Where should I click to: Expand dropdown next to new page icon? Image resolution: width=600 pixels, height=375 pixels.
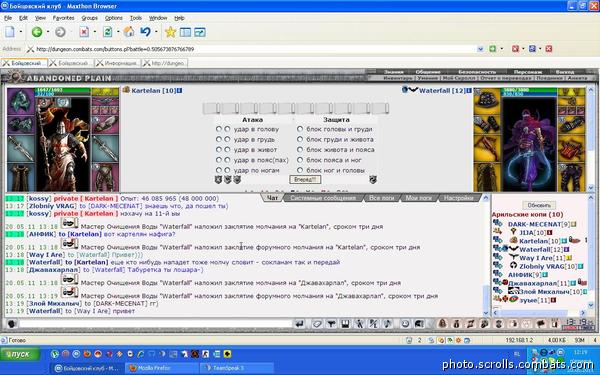point(21,32)
